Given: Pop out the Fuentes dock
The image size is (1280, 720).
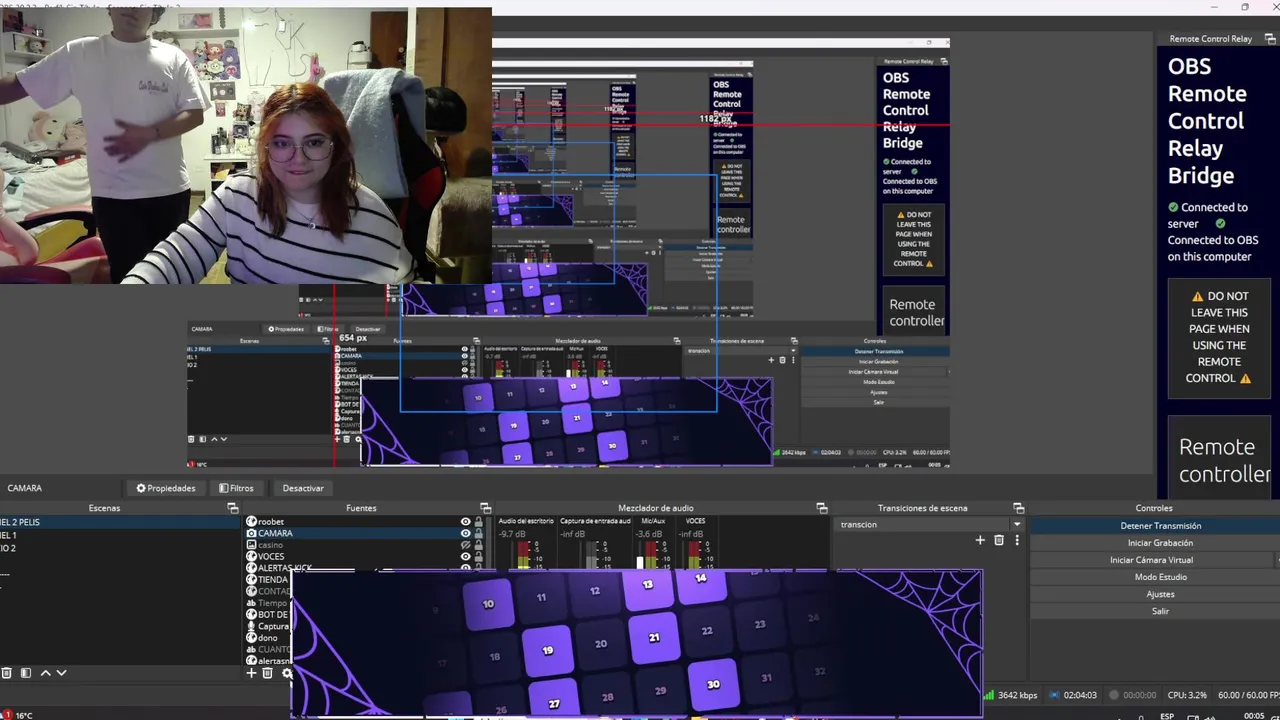Looking at the screenshot, I should point(485,508).
